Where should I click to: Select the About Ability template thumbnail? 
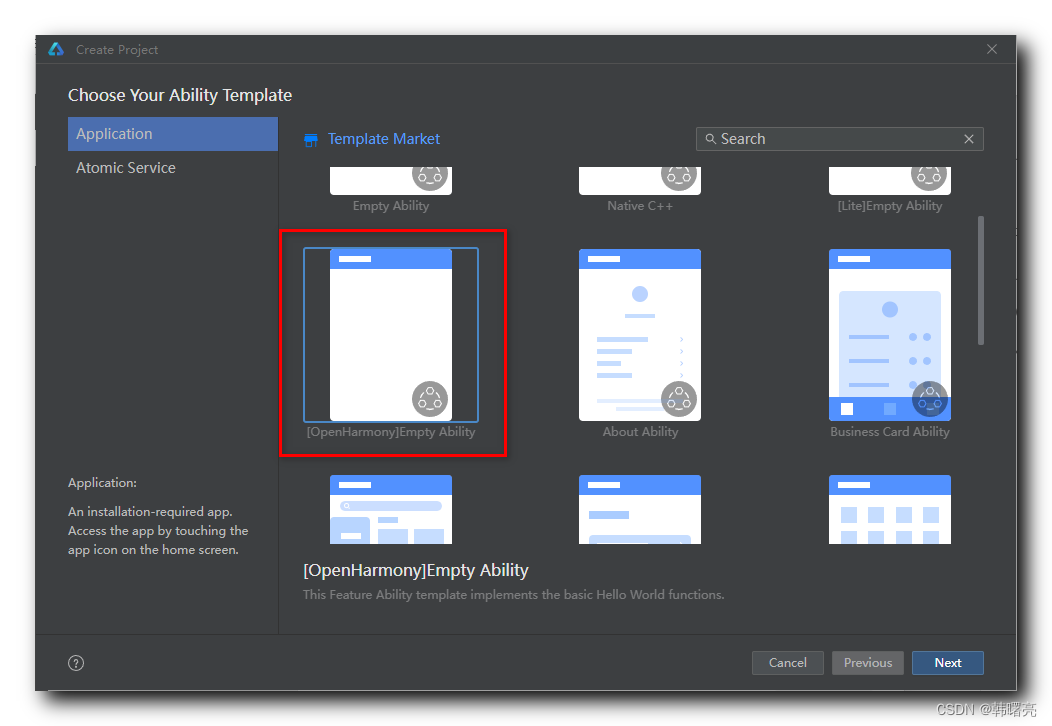click(x=640, y=335)
